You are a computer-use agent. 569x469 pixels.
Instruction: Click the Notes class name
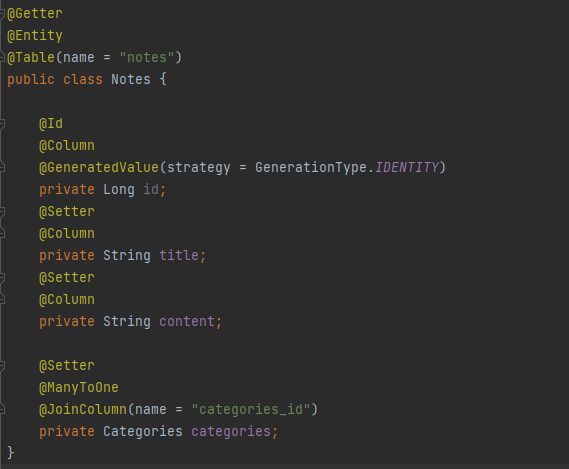(x=131, y=79)
